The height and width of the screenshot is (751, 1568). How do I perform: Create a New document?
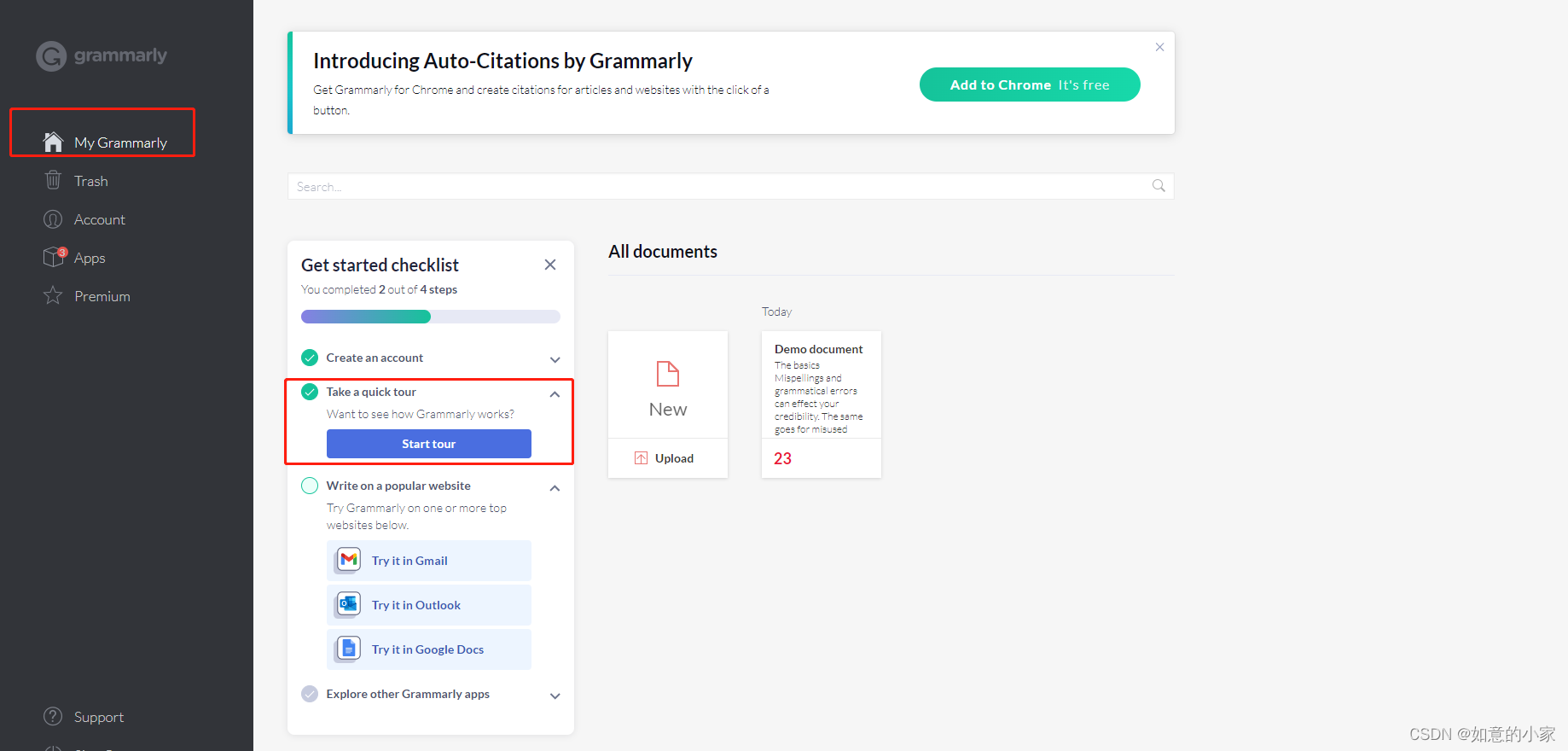coord(667,385)
